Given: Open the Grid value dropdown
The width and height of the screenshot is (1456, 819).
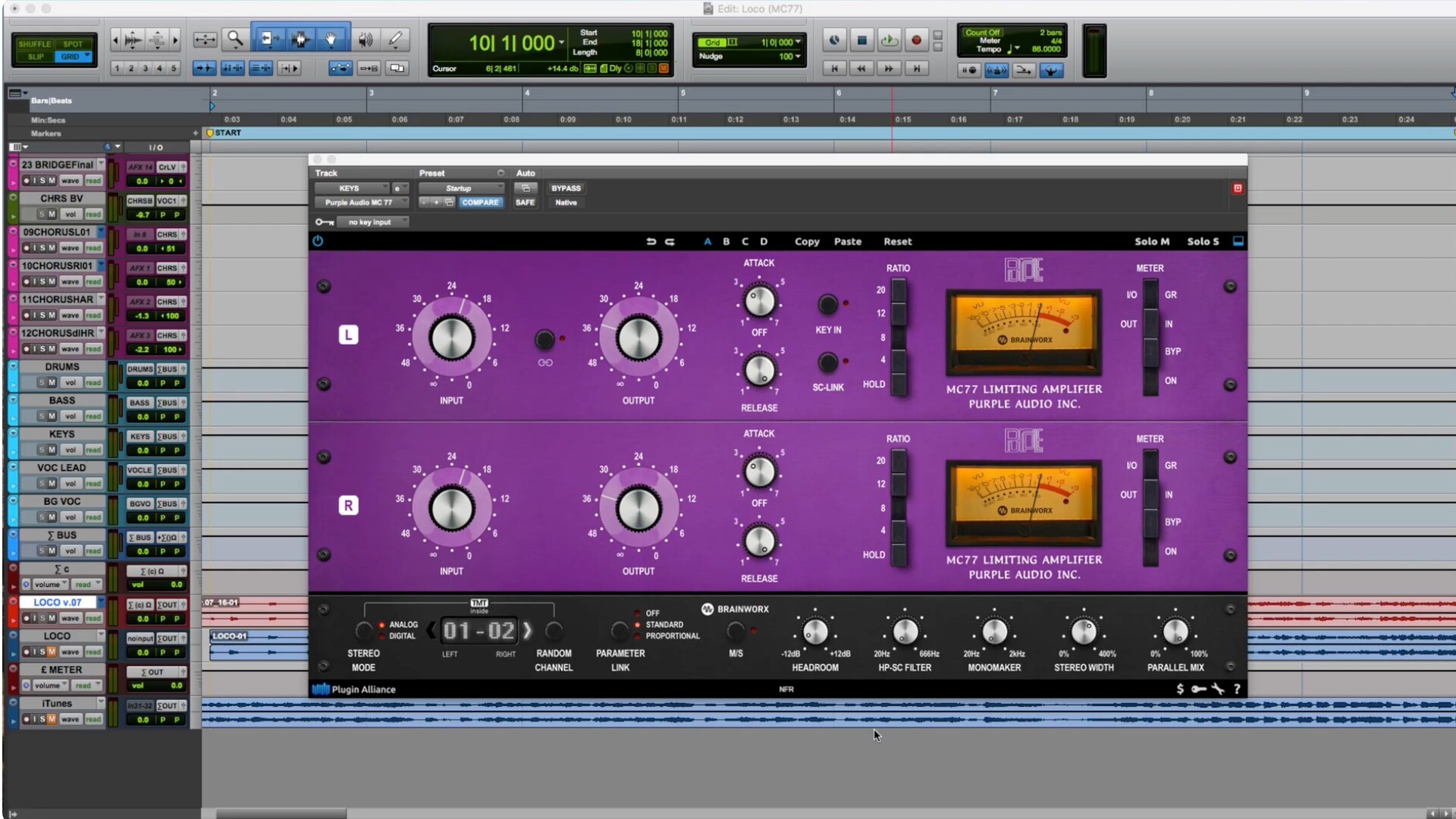Looking at the screenshot, I should (799, 42).
